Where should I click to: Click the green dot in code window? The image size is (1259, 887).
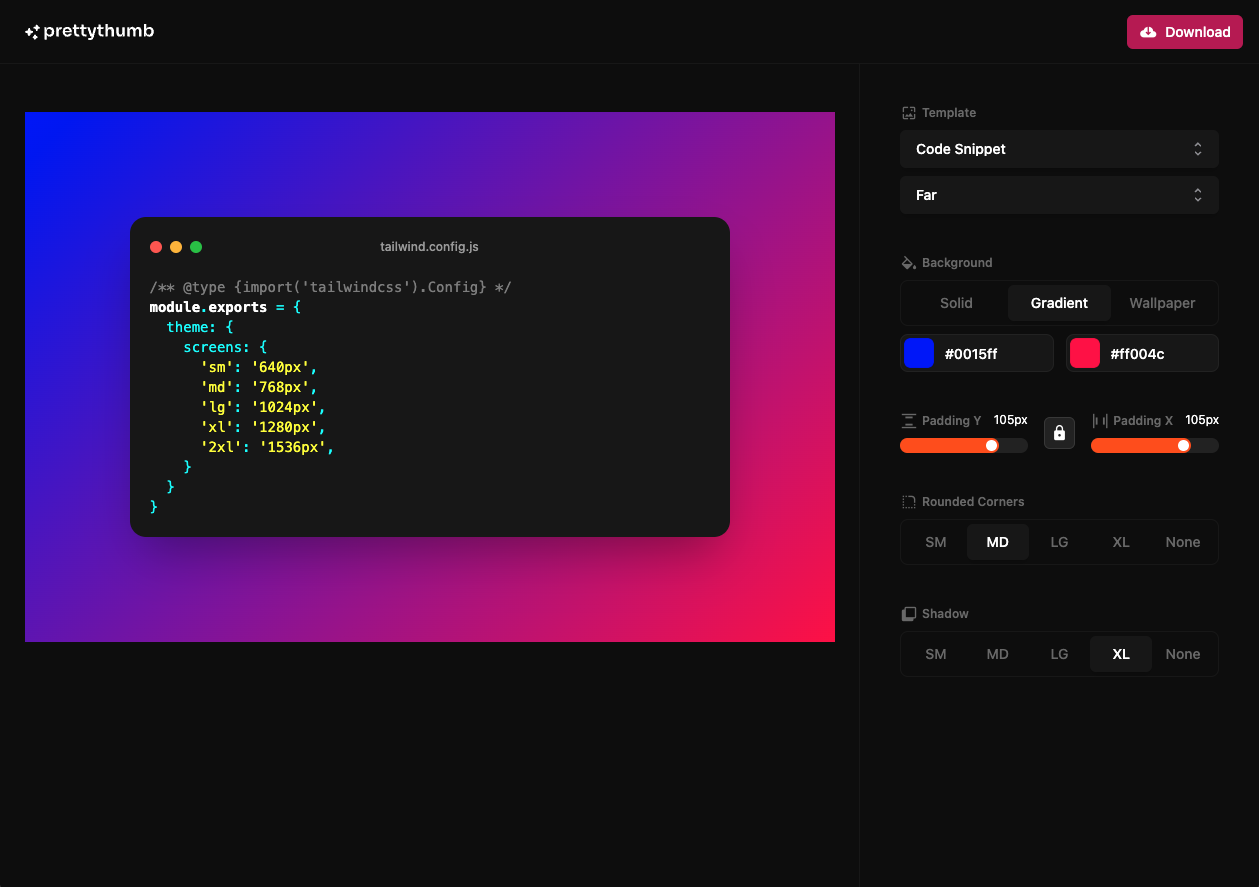click(196, 247)
